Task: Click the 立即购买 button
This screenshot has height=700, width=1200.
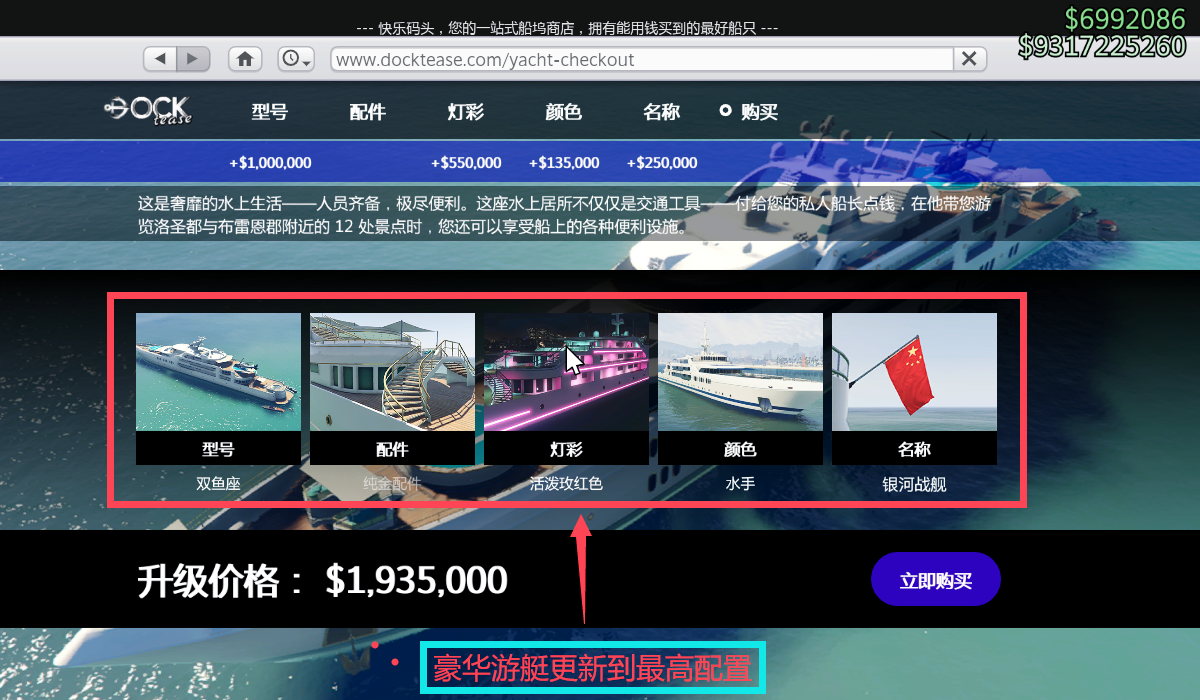Action: (x=936, y=580)
